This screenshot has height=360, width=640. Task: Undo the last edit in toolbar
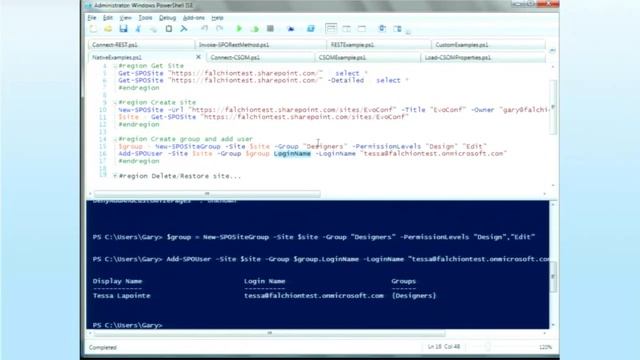(x=204, y=29)
